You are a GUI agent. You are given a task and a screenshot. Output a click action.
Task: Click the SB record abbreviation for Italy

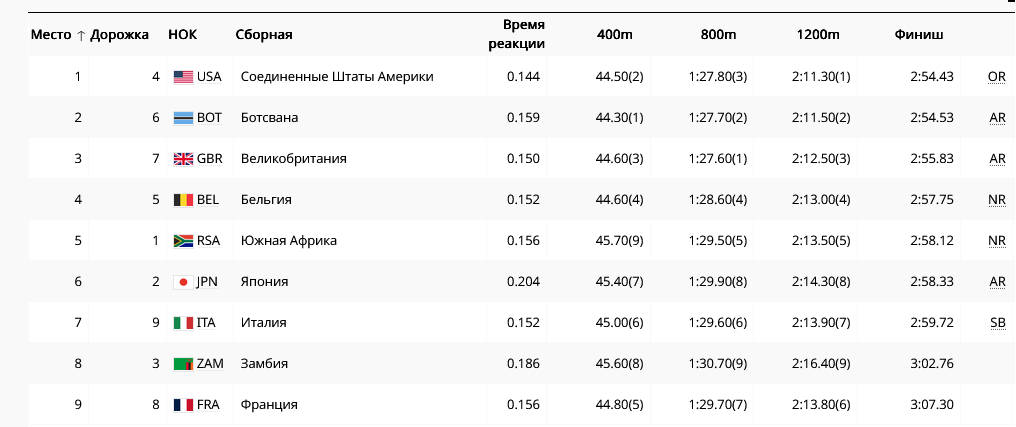tap(996, 323)
